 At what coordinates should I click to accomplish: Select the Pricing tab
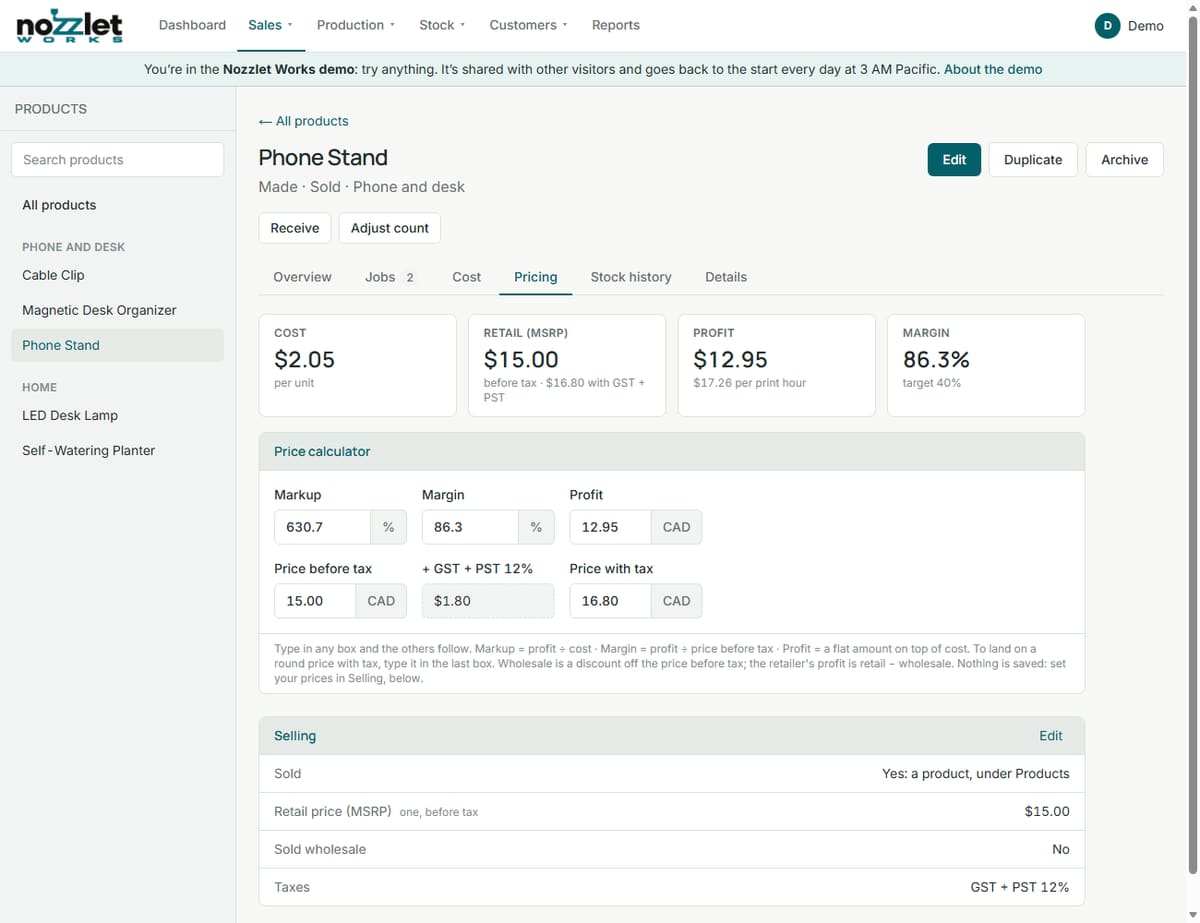535,277
